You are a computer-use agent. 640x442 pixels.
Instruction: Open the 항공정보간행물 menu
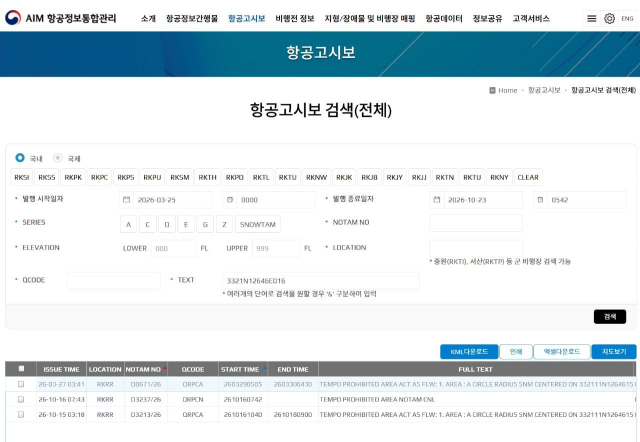click(192, 18)
